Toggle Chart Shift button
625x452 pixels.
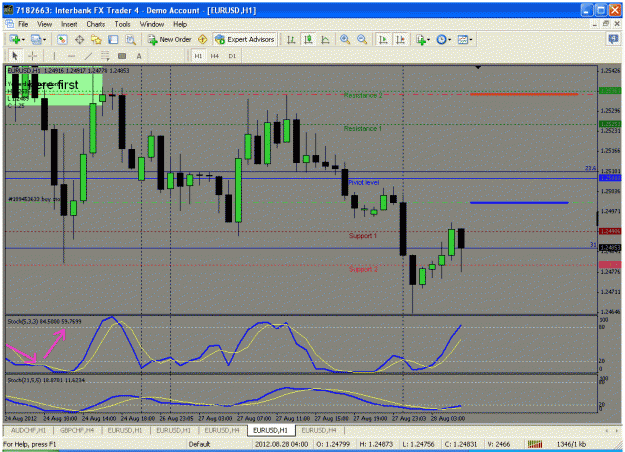(400, 39)
